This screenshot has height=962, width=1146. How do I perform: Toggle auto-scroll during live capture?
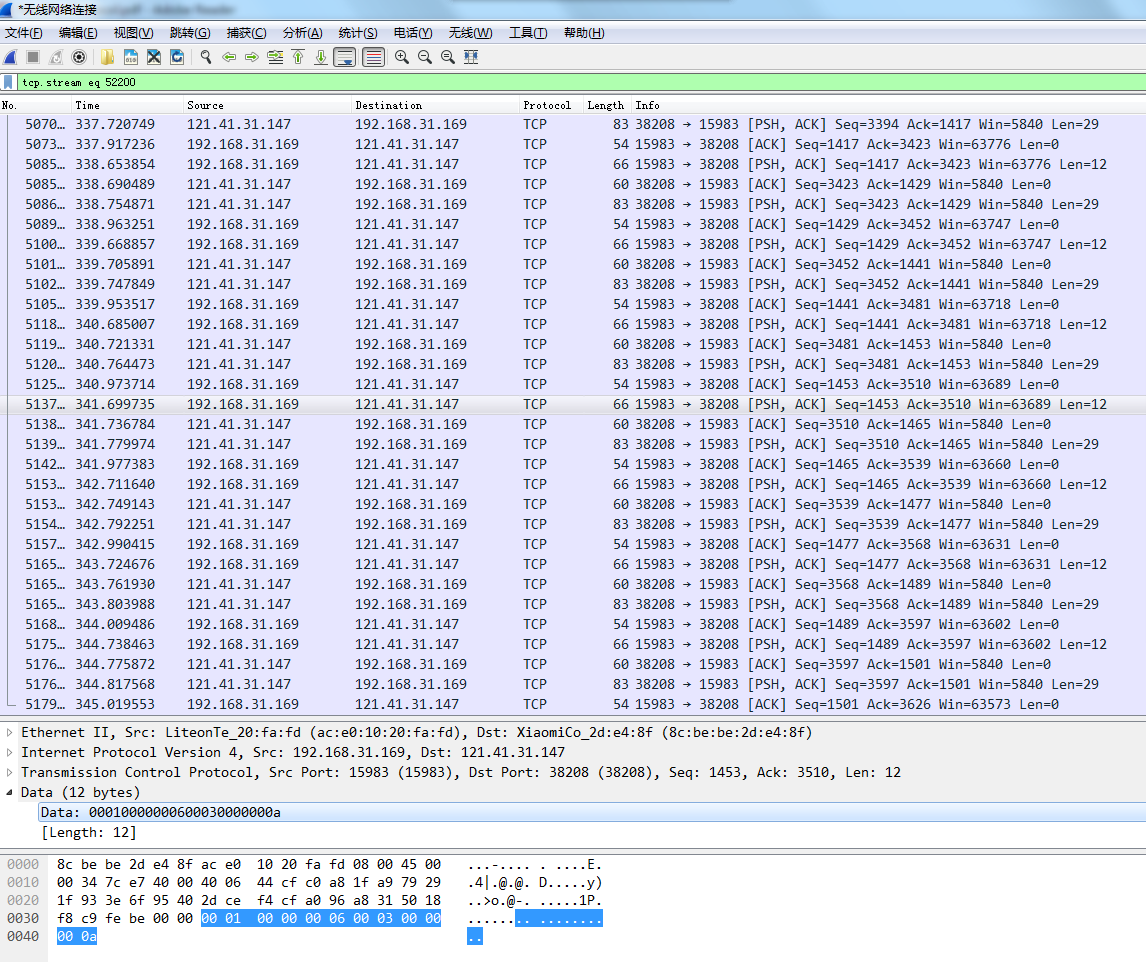click(344, 57)
